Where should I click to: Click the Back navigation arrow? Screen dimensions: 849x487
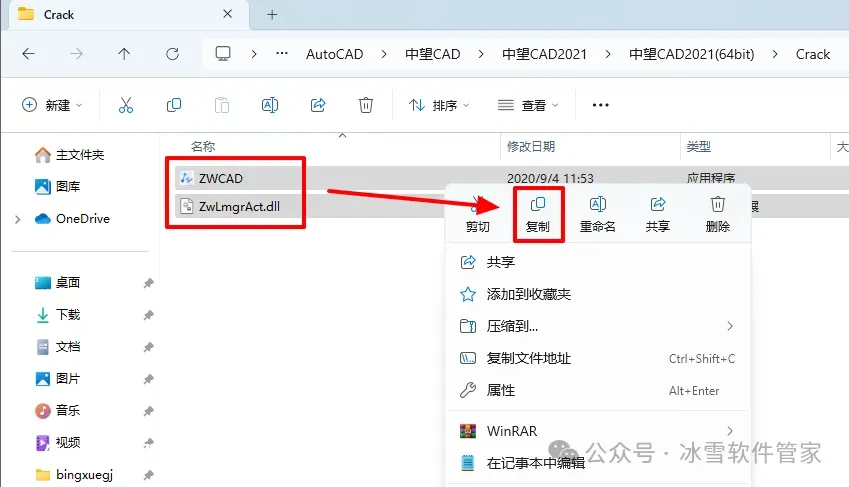click(x=28, y=54)
